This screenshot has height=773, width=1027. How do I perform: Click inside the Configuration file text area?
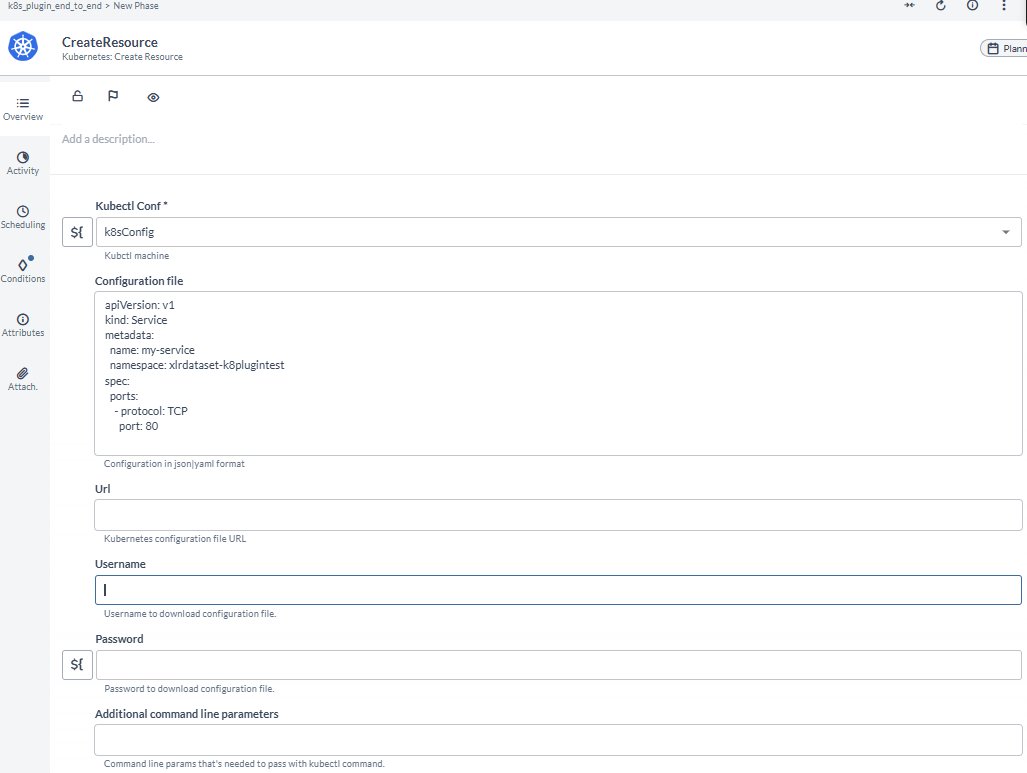[x=559, y=373]
